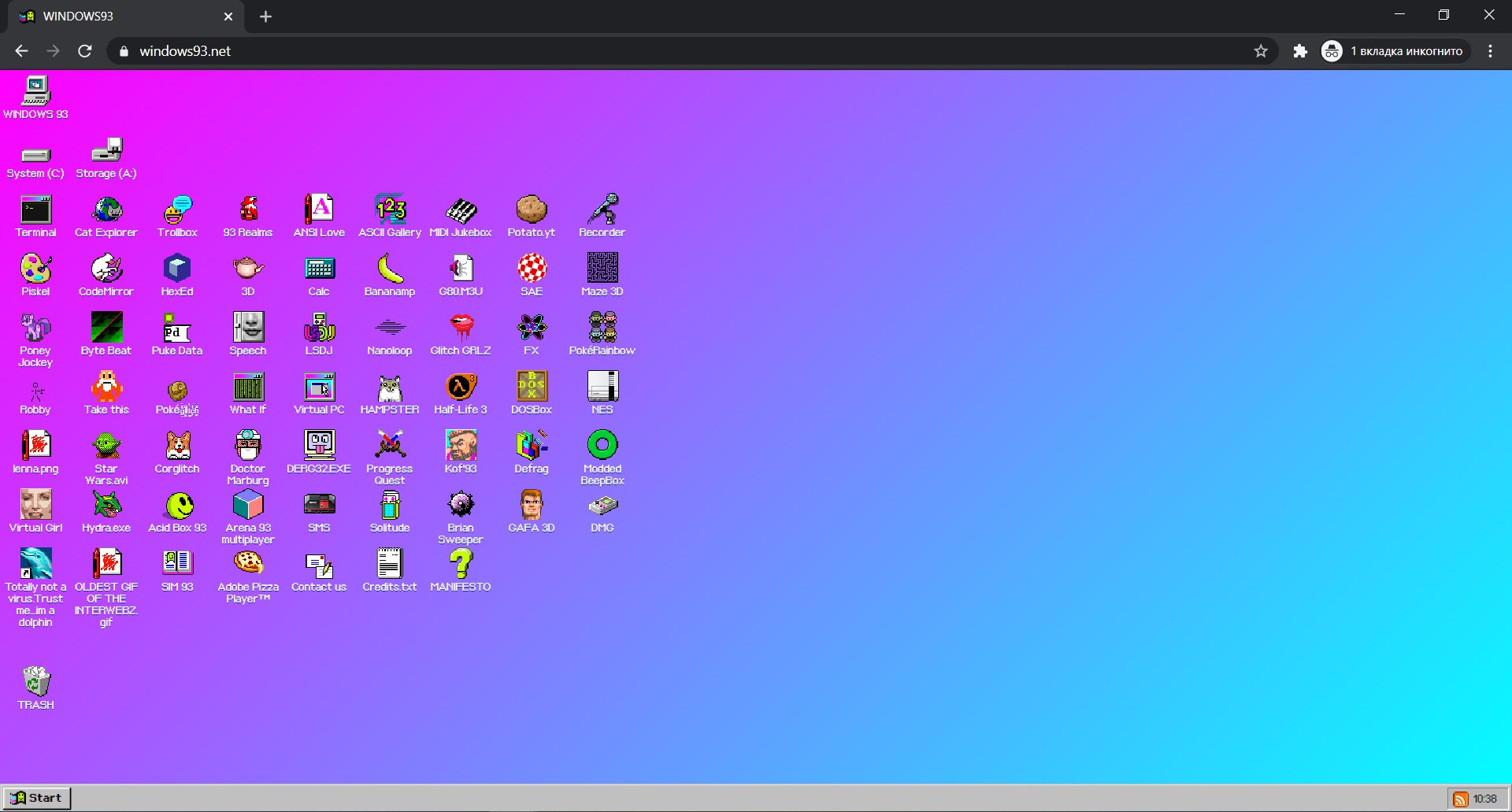1512x812 pixels.
Task: Reload the windows93.net page
Action: pyautogui.click(x=85, y=51)
